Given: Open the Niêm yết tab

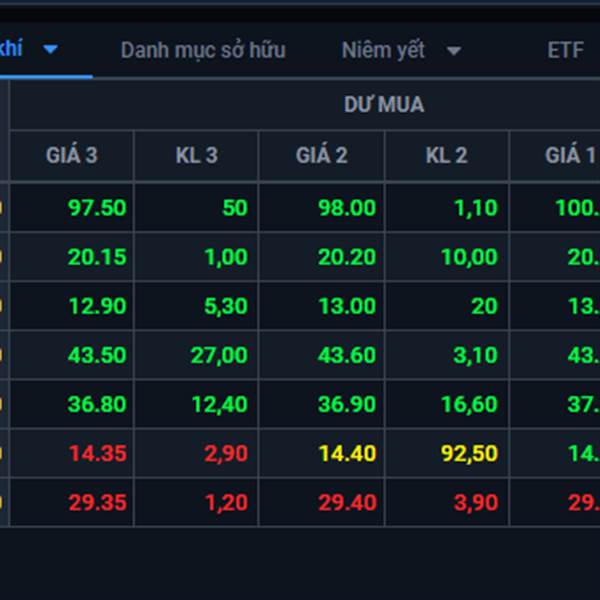Looking at the screenshot, I should point(383,50).
